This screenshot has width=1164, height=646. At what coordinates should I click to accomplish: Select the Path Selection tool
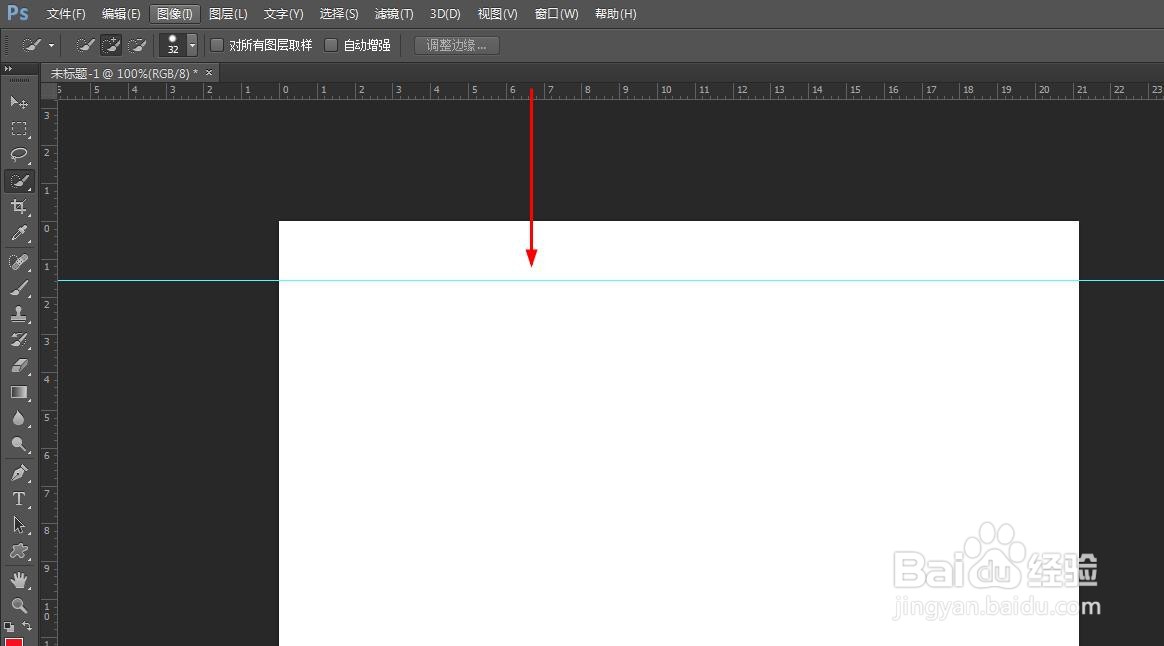point(19,525)
